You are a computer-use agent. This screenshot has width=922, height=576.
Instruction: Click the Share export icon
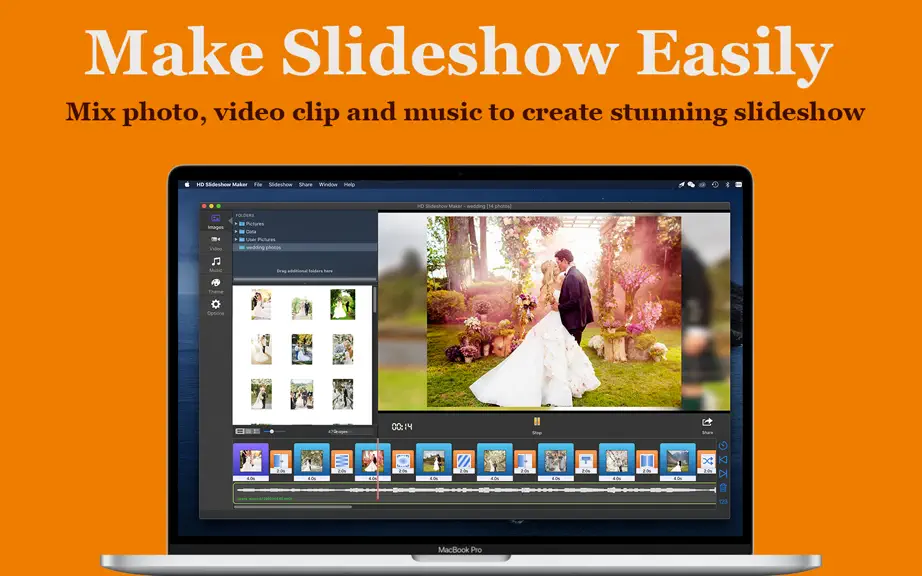(707, 425)
